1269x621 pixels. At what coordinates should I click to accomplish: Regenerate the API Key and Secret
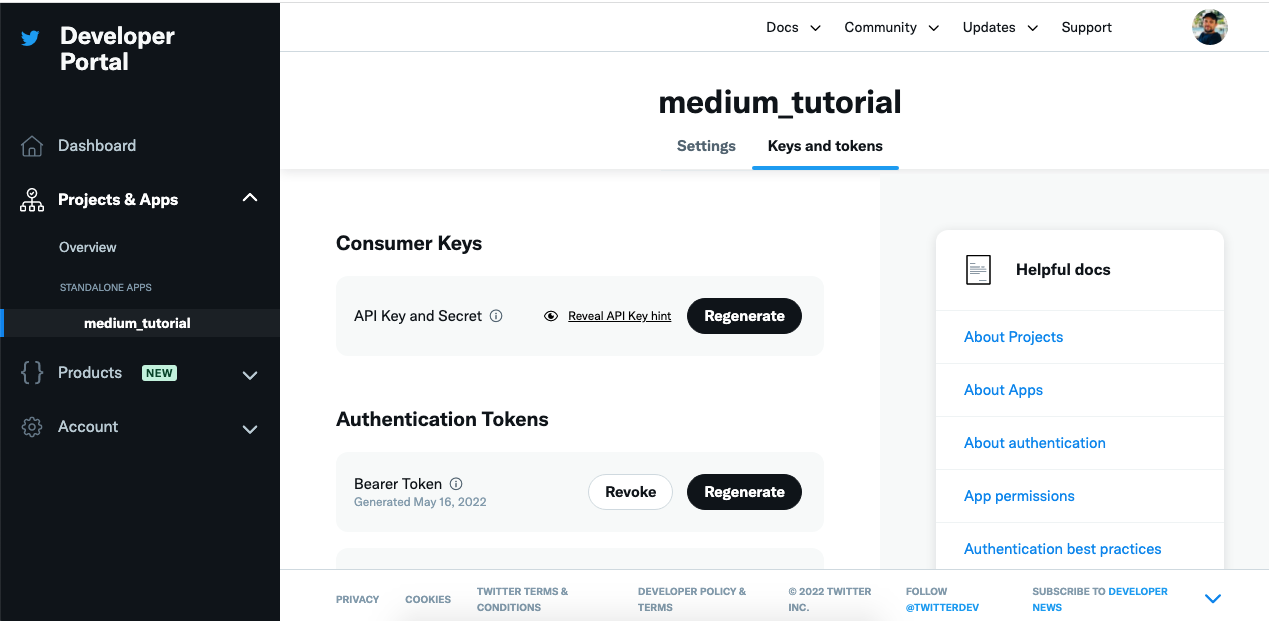click(x=744, y=316)
